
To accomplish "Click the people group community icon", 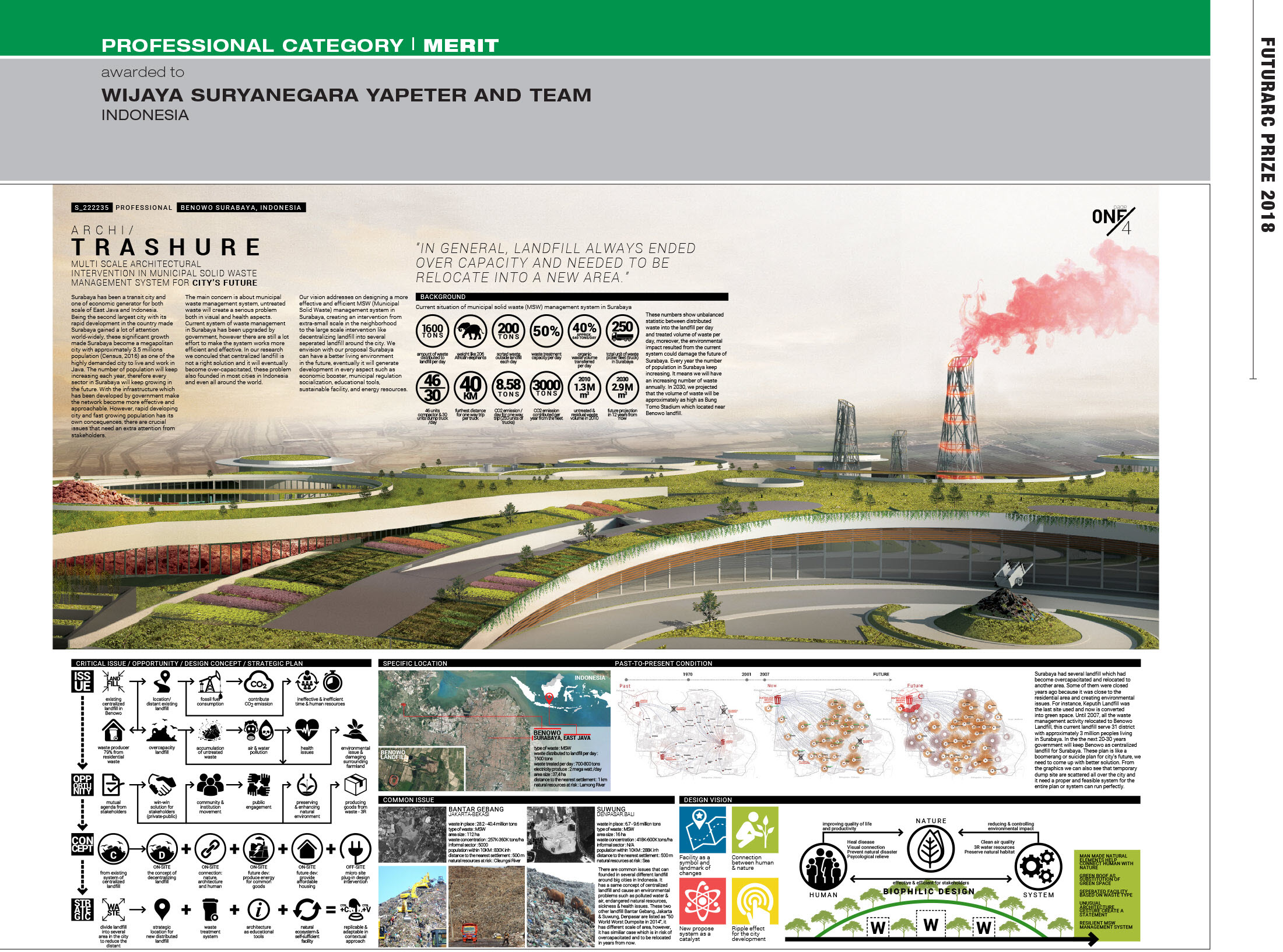I will 210,785.
